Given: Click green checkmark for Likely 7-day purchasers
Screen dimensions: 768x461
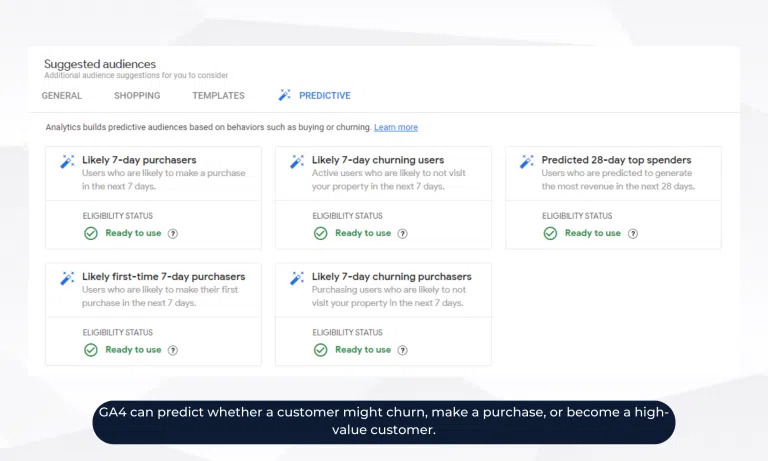Looking at the screenshot, I should (91, 233).
